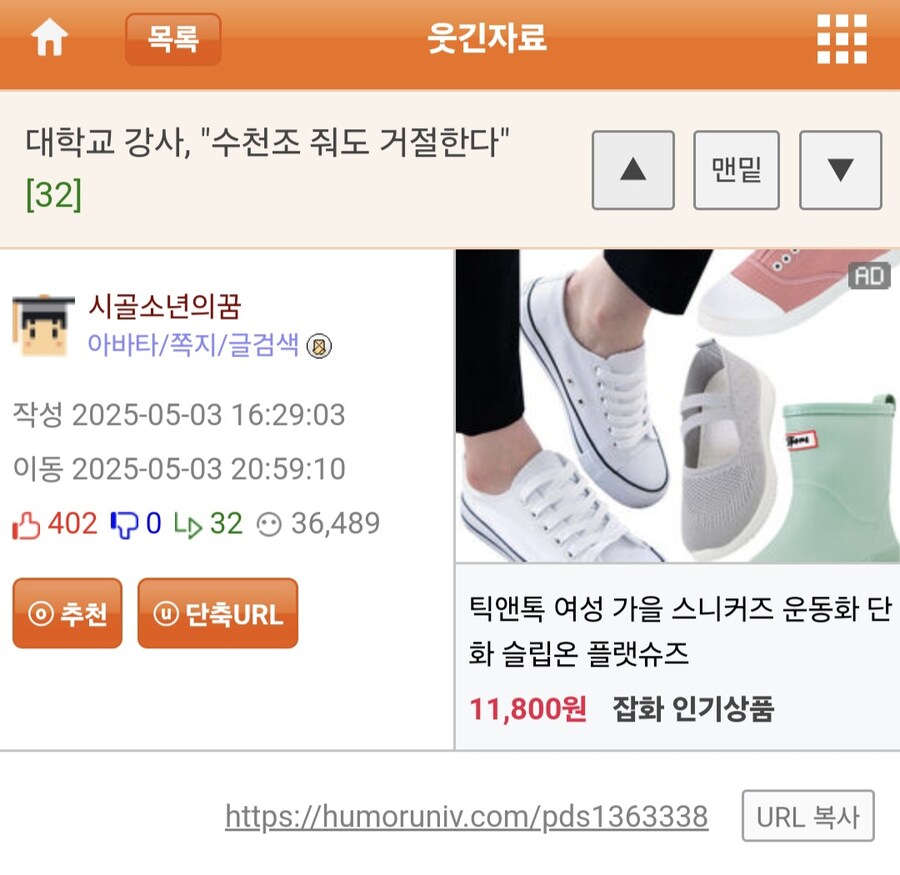Open 아바타/쪽지/글검색 user links

click(193, 345)
